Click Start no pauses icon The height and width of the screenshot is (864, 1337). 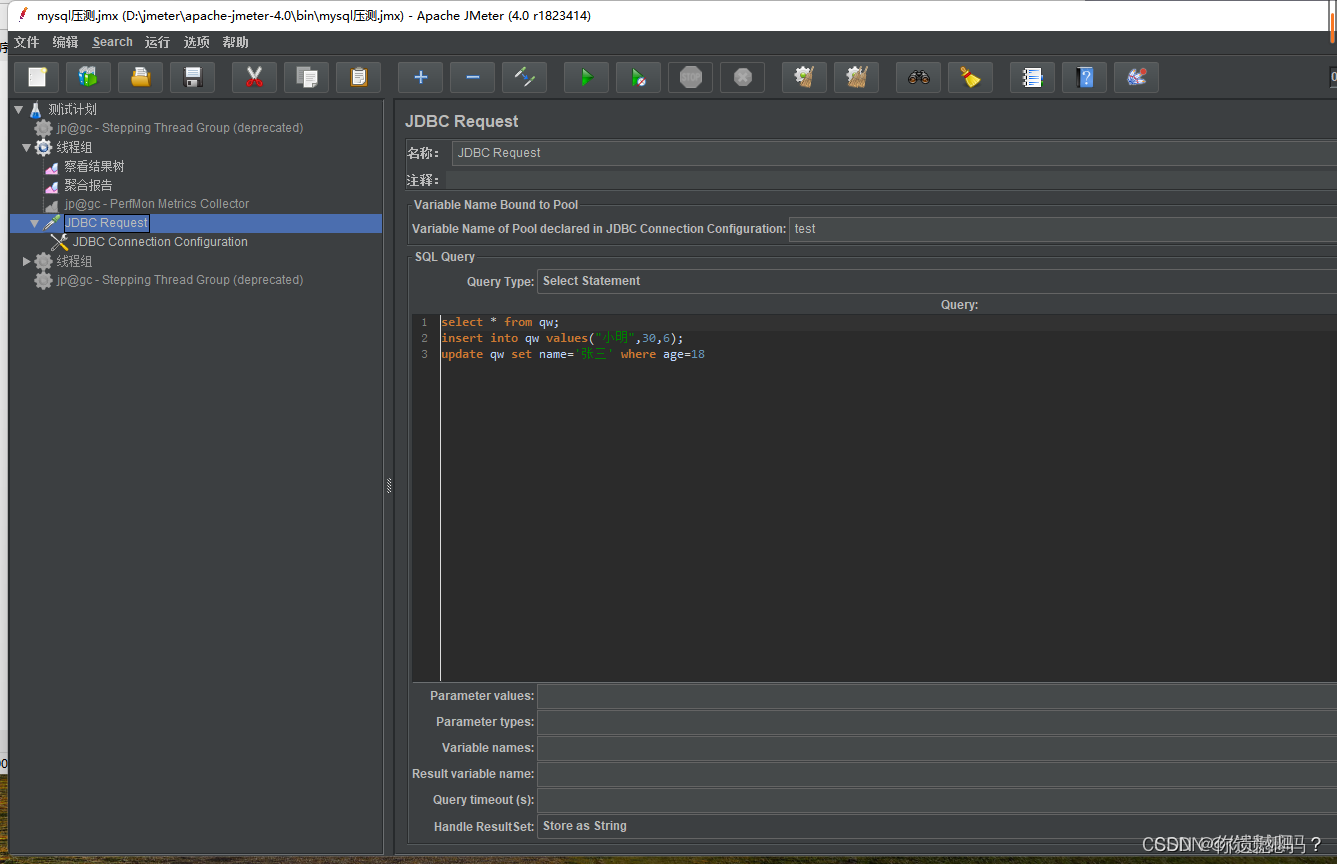pos(638,77)
